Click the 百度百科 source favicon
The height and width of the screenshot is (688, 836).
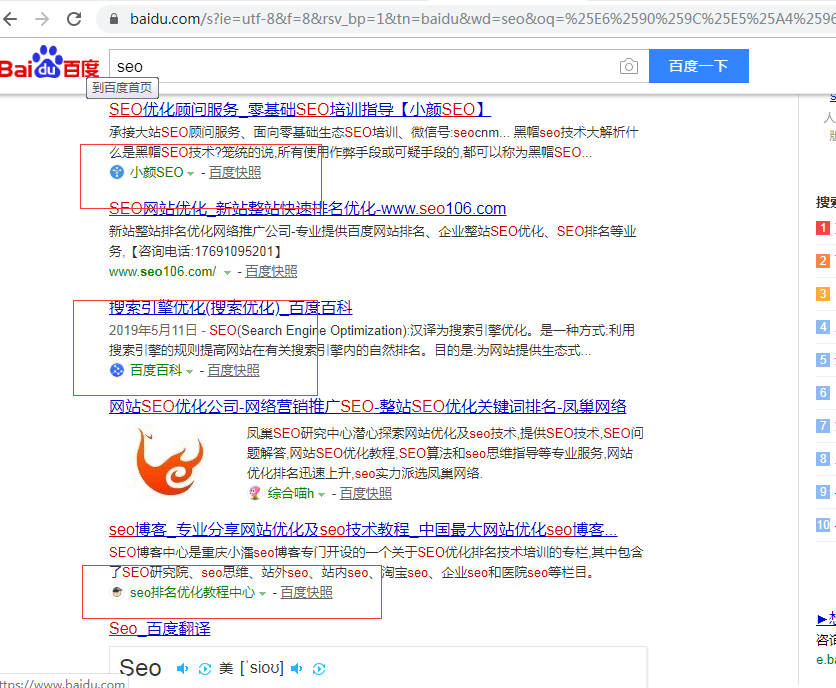(117, 370)
